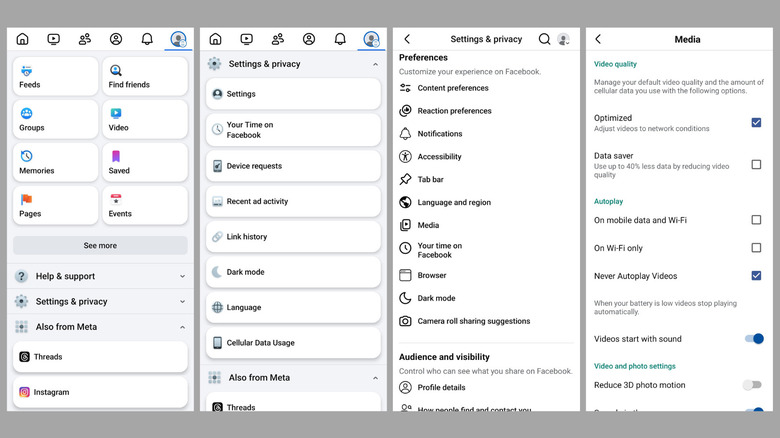780x438 pixels.
Task: Tap the back arrow beside Media title
Action: coord(598,39)
